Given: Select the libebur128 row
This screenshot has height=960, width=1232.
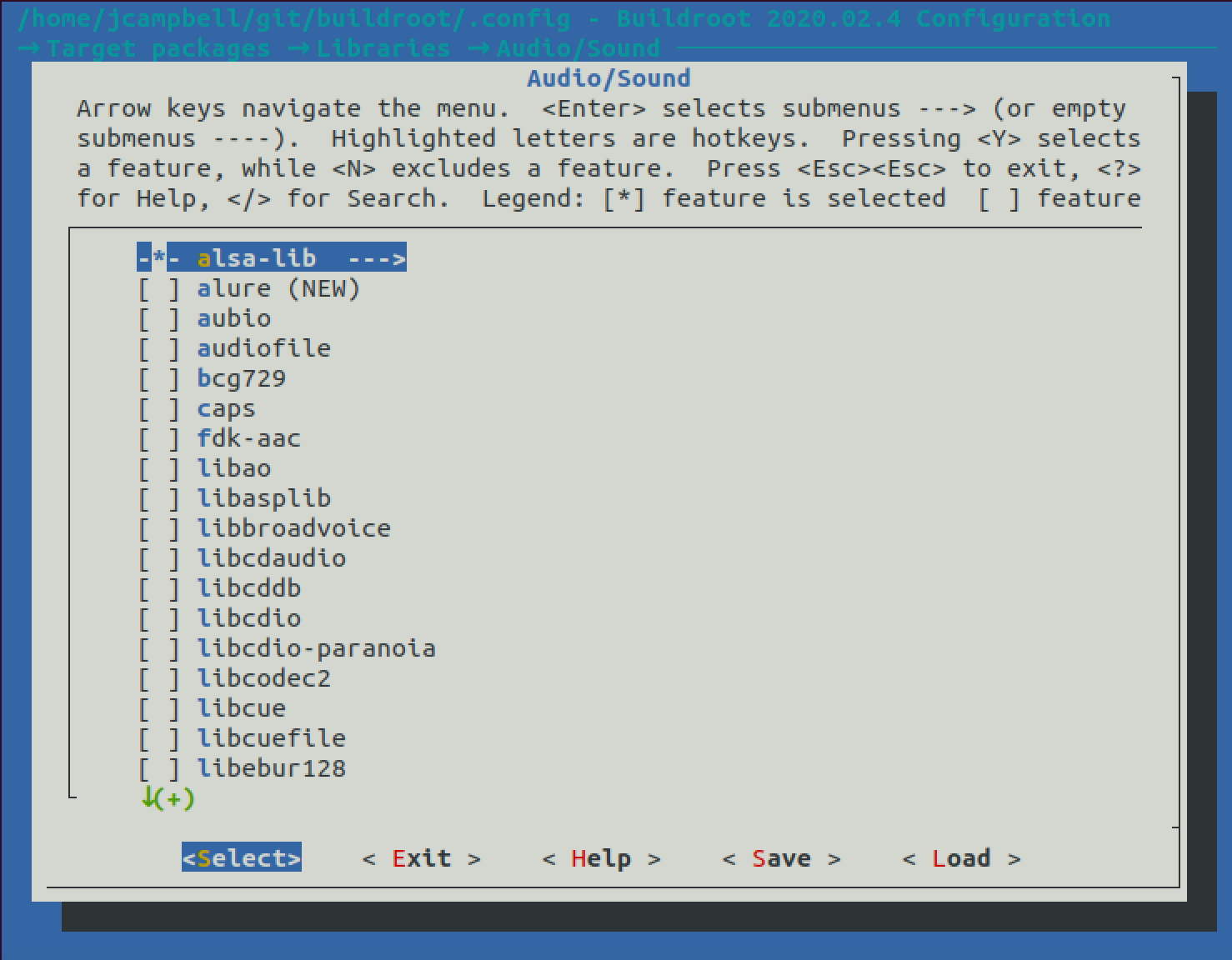Looking at the screenshot, I should (242, 768).
